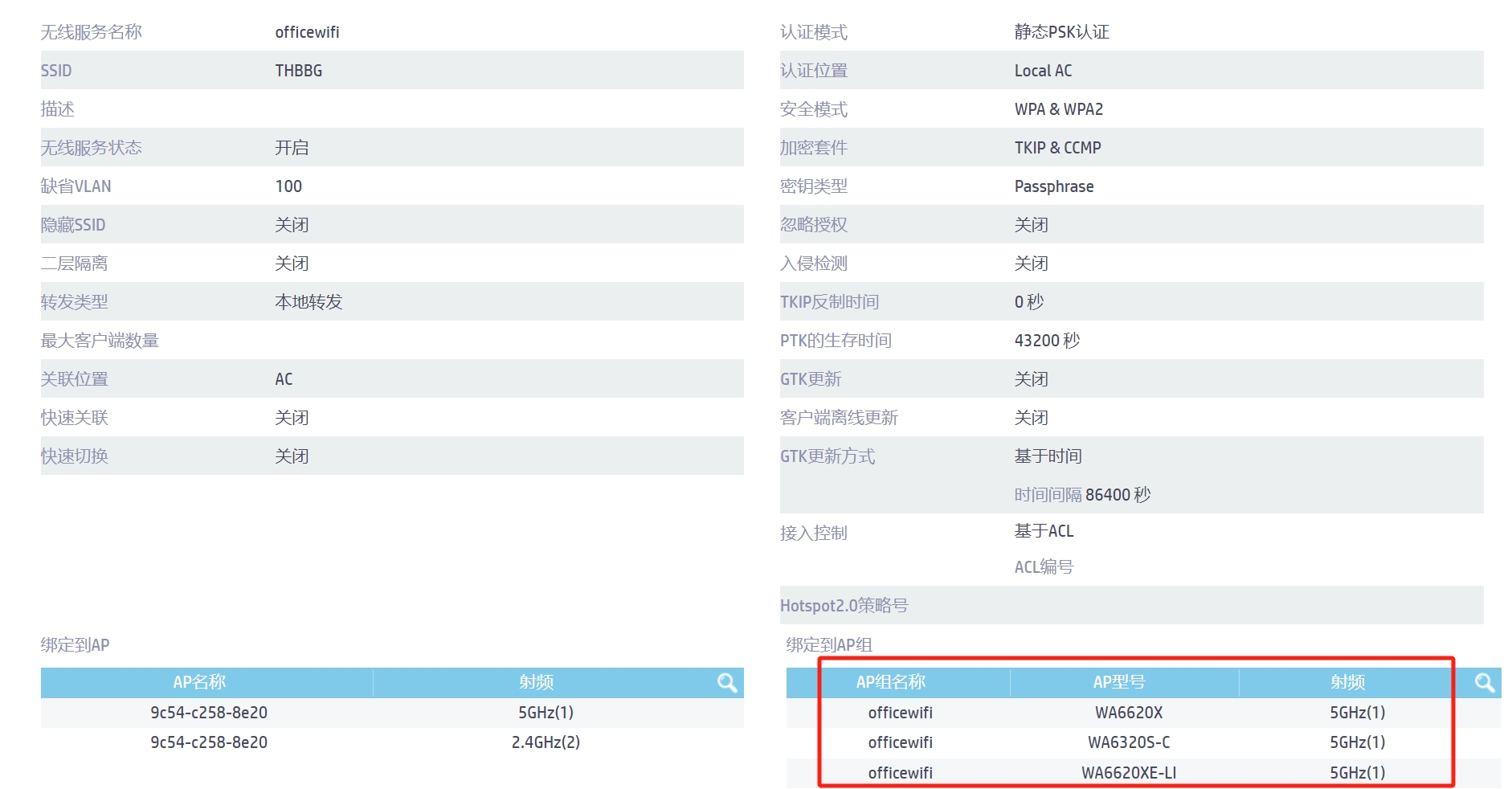
Task: Click the 关闭 value for 快速关联
Action: tap(292, 418)
